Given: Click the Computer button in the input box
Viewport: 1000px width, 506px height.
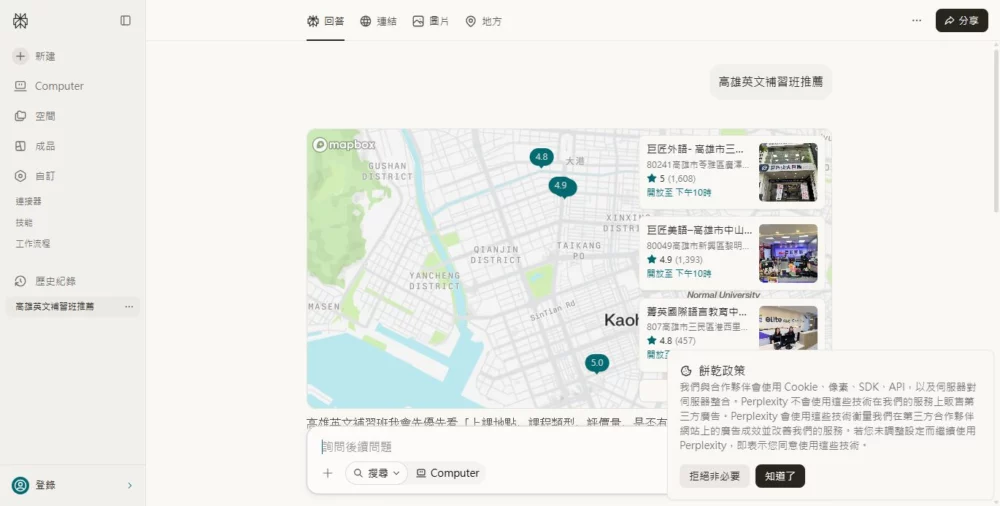Looking at the screenshot, I should coord(447,473).
